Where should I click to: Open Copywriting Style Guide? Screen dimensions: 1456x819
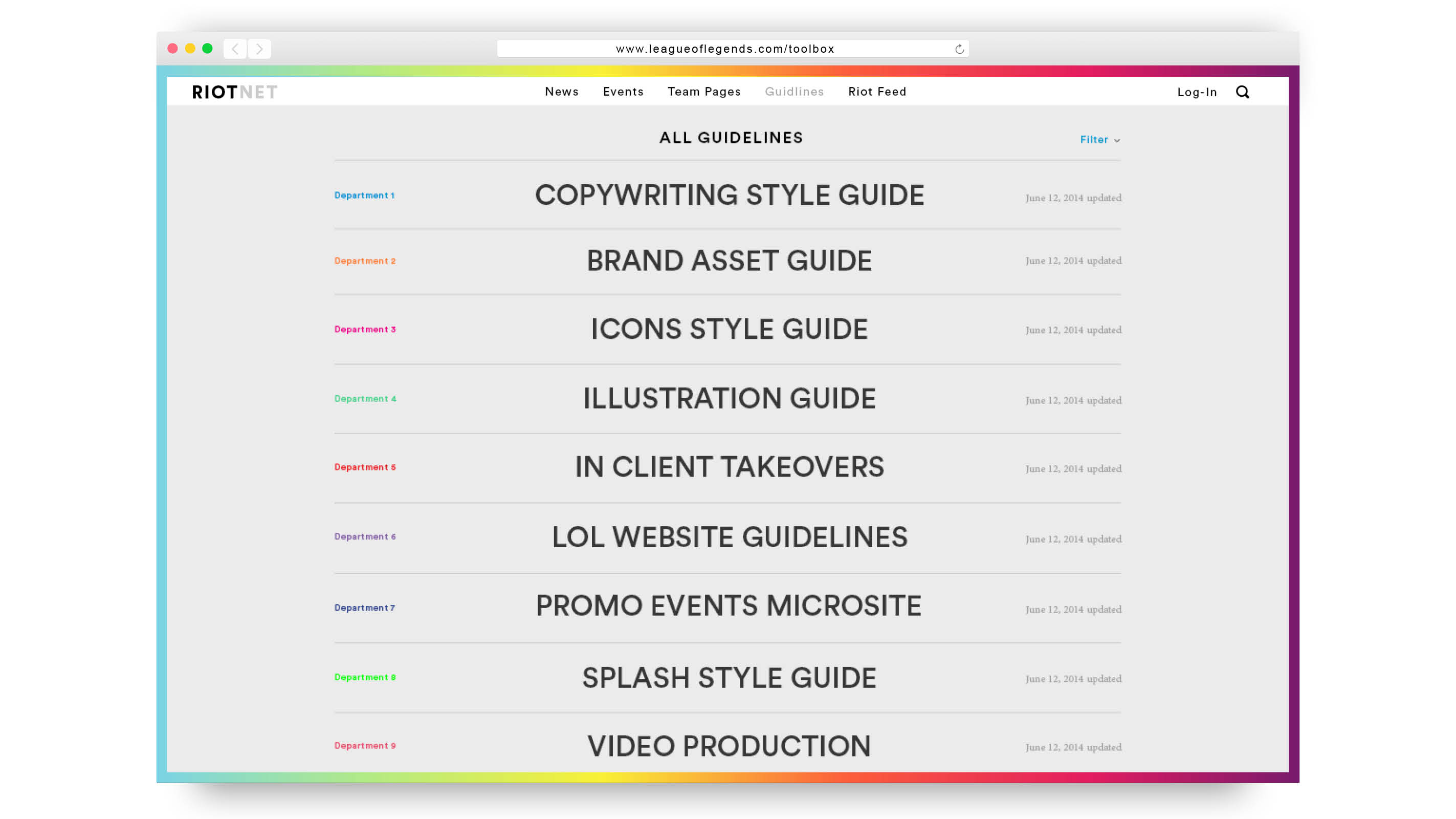coord(729,195)
